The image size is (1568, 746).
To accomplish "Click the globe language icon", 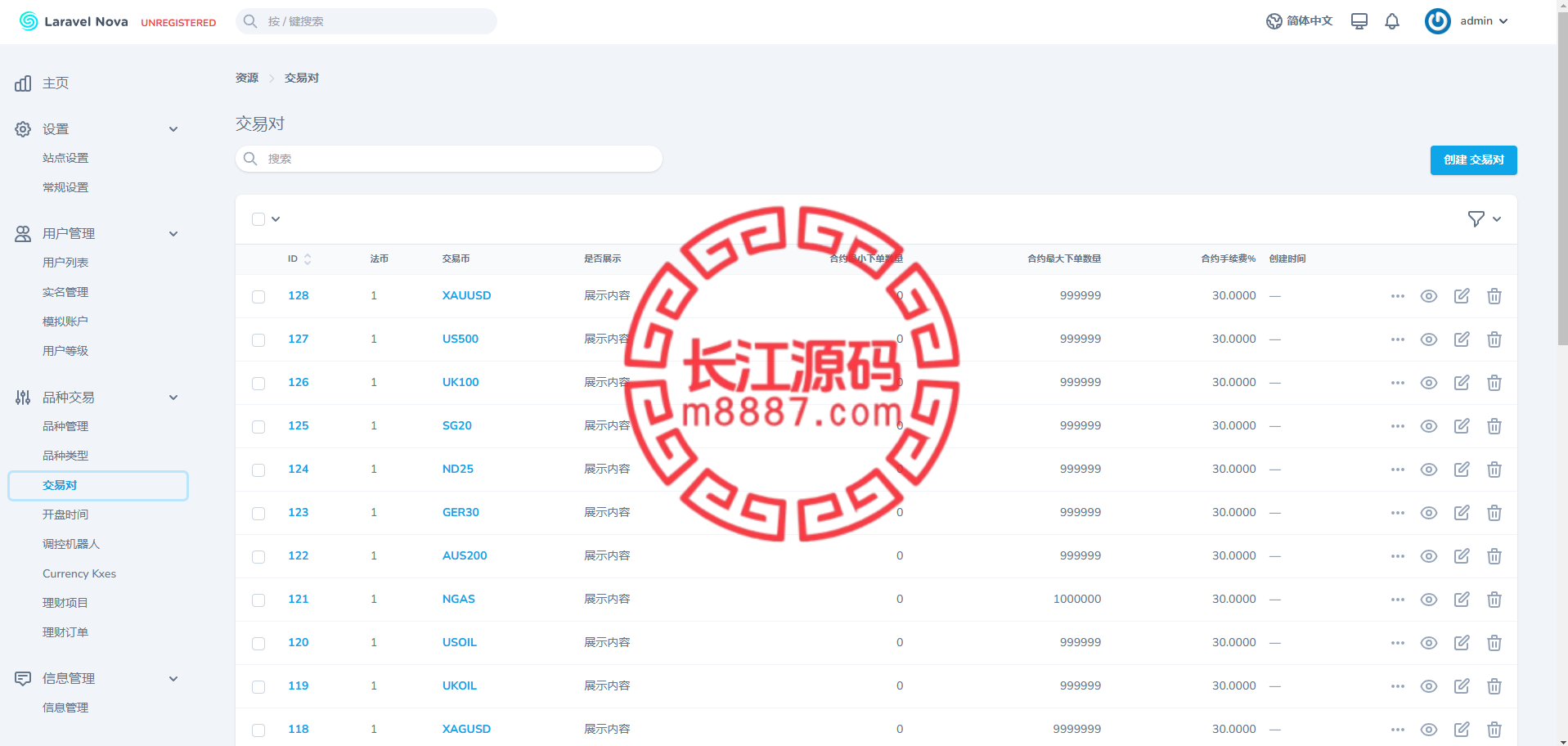I will tap(1274, 21).
